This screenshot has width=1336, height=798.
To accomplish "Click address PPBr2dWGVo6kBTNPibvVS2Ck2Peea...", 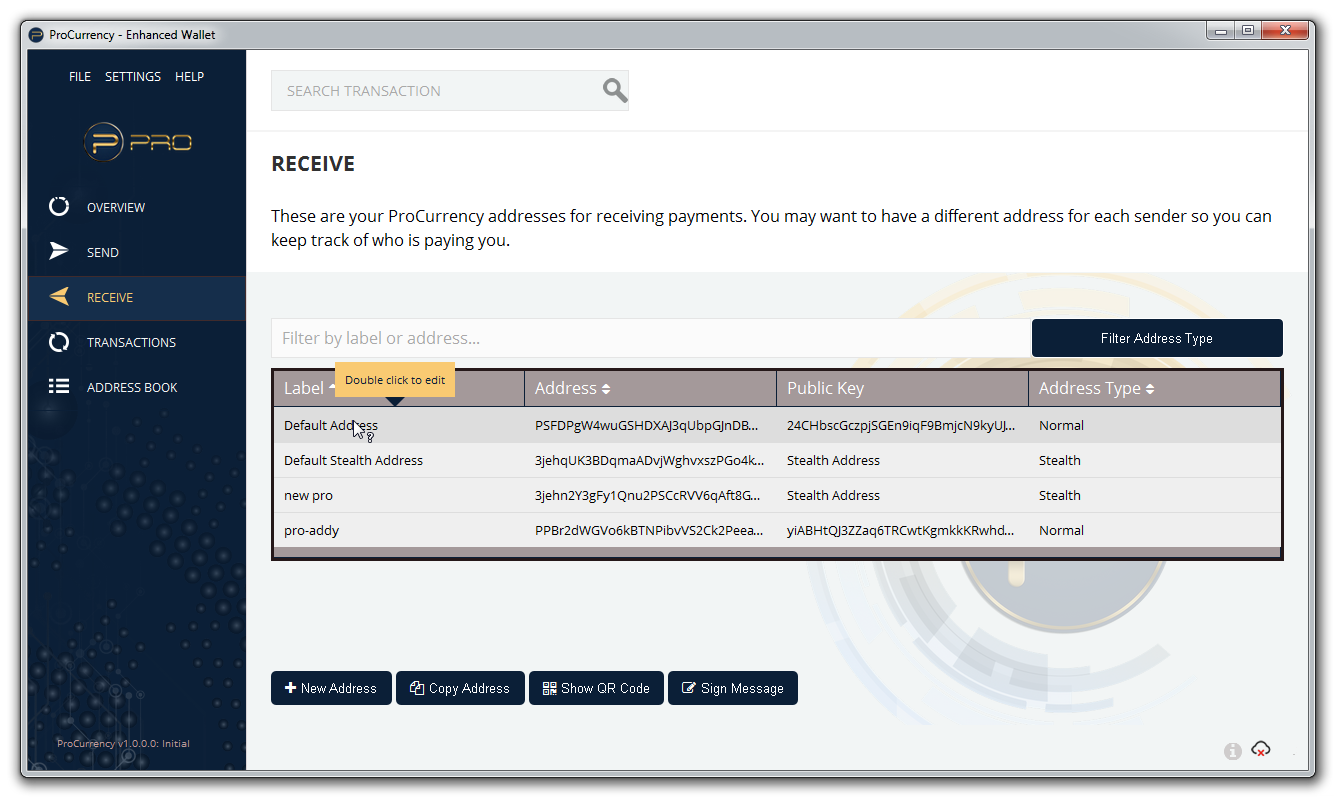I will 648,531.
